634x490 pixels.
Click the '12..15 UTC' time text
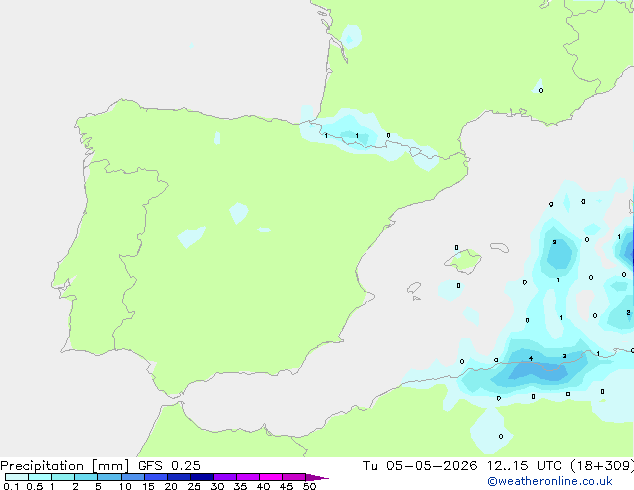524,466
